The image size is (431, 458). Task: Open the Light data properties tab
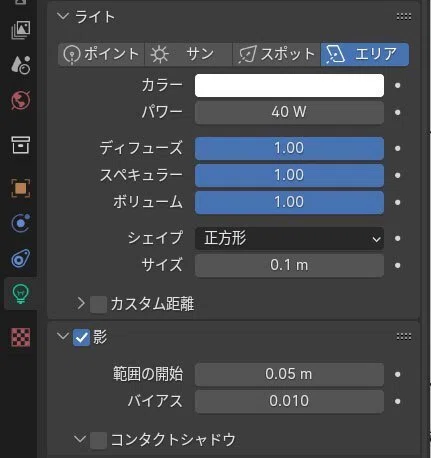tap(21, 294)
